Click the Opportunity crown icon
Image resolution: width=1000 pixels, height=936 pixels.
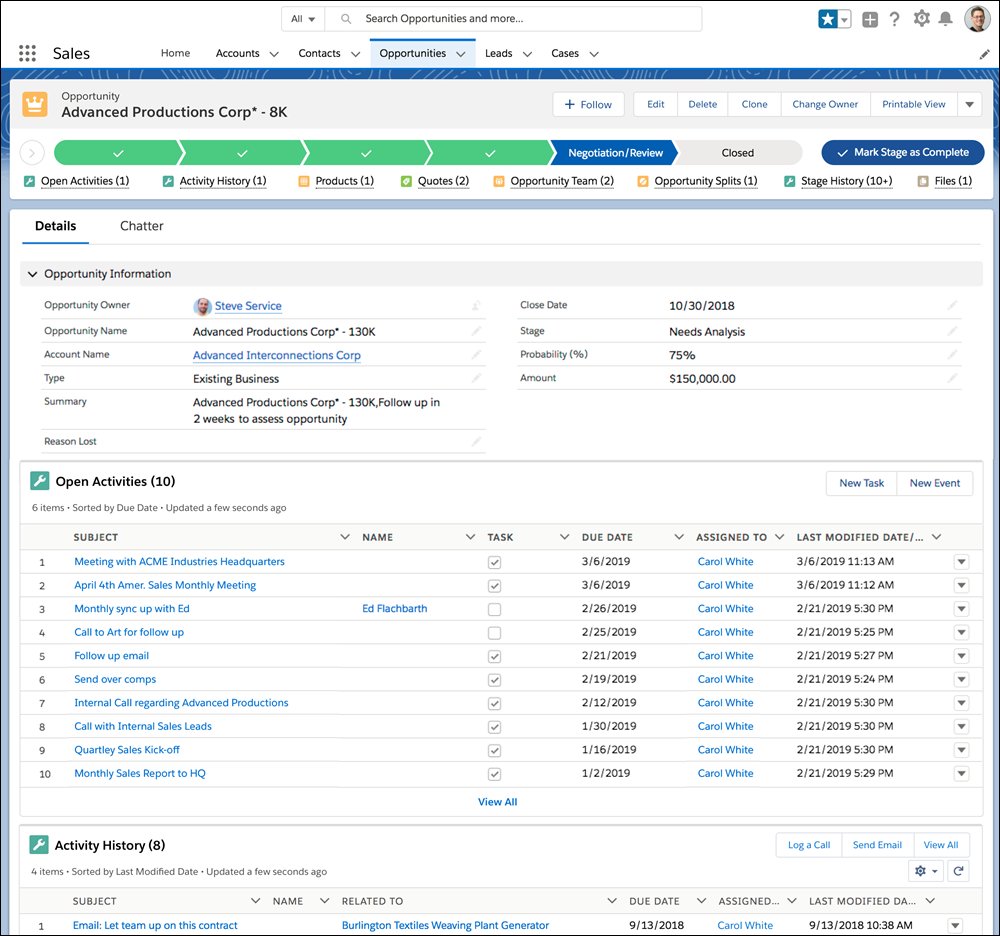coord(35,104)
